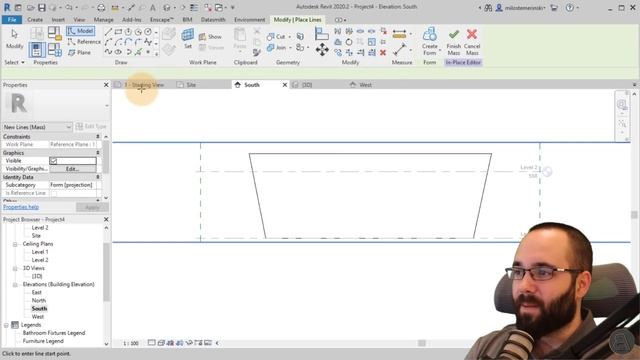This screenshot has width=640, height=360.
Task: Collapse the Identity Data section
Action: [98, 177]
